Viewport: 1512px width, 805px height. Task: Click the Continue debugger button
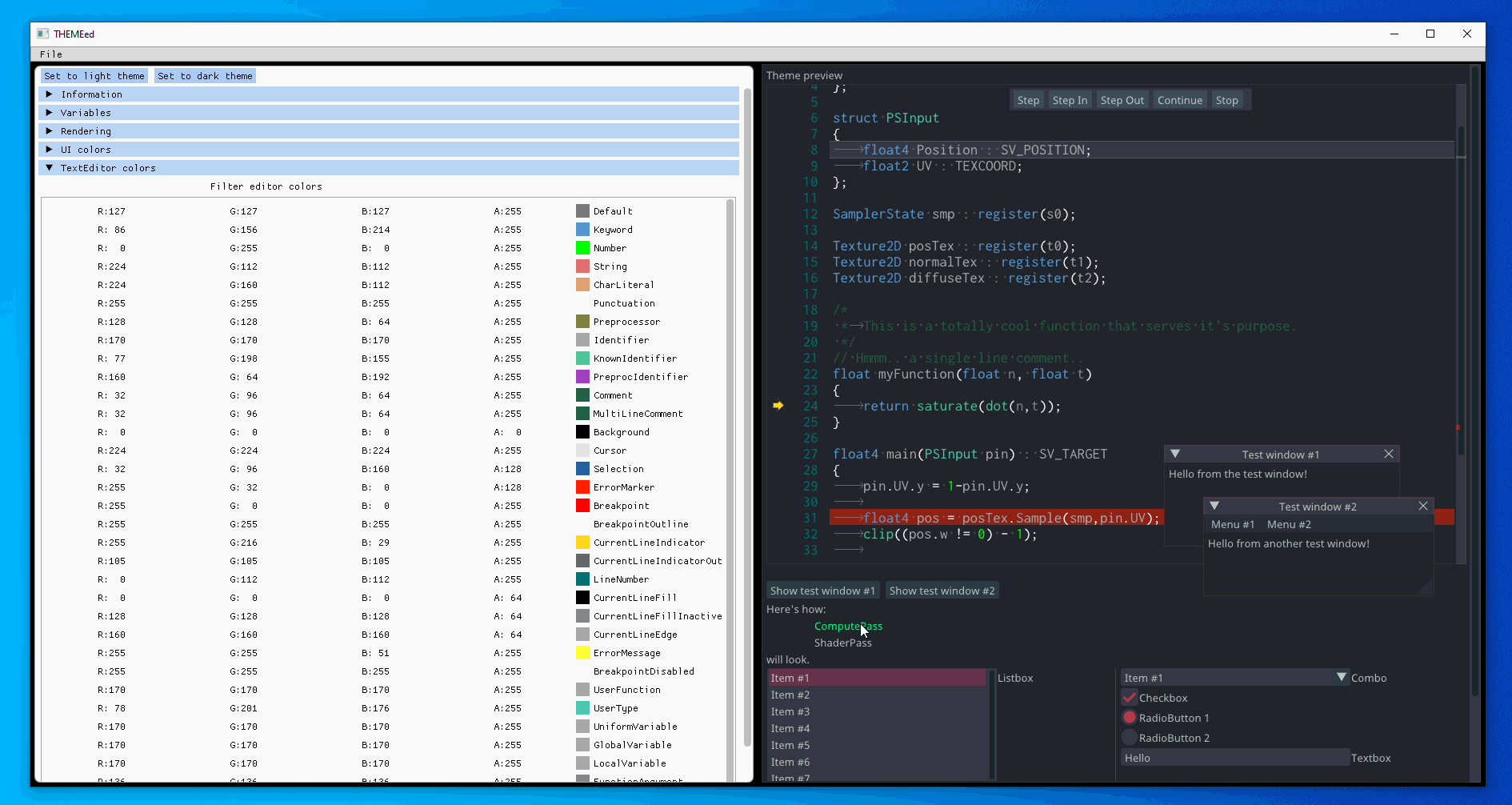click(x=1180, y=100)
